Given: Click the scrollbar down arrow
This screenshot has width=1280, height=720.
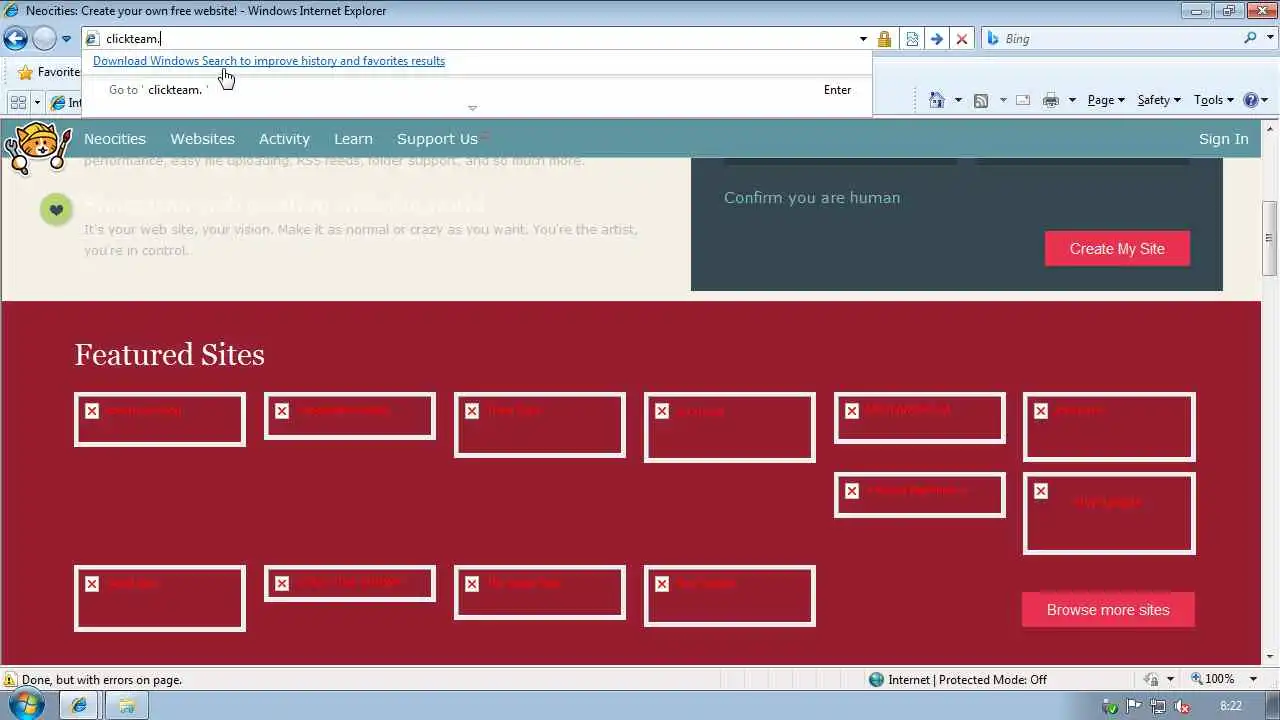Looking at the screenshot, I should coord(1270,657).
